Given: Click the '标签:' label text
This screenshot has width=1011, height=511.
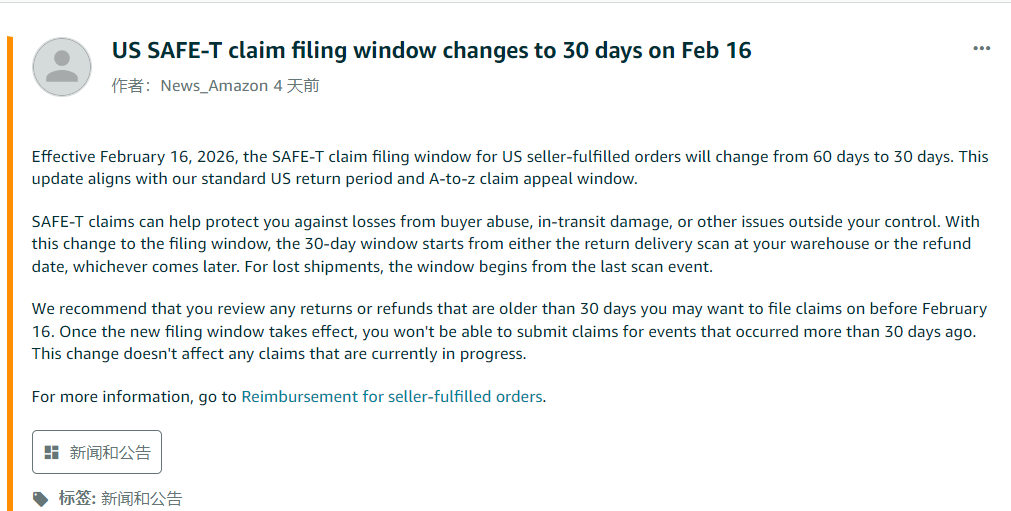Looking at the screenshot, I should (77, 498).
